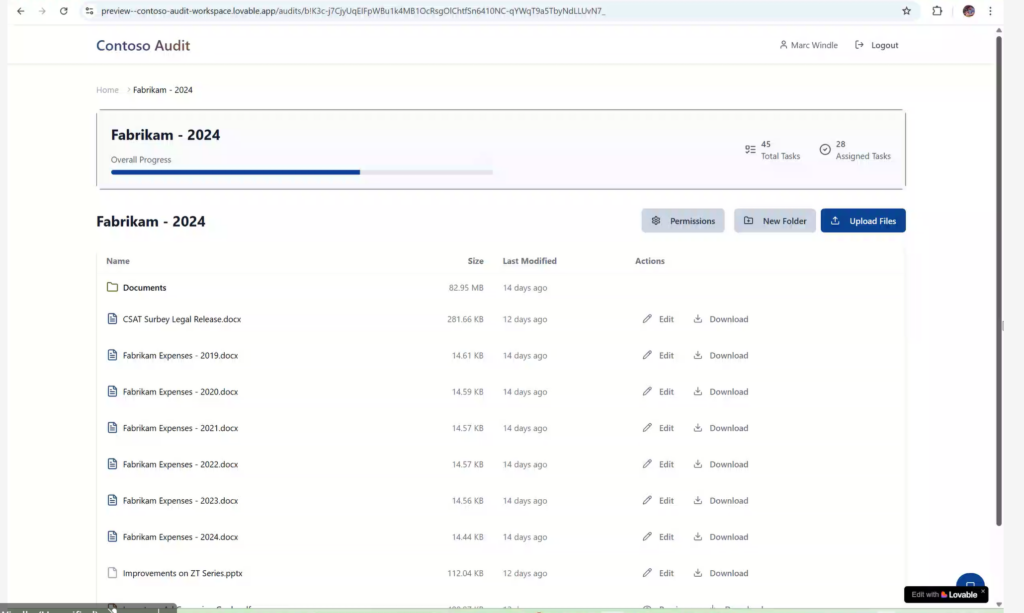Download Fabrikam Expenses - 2020.docx
The height and width of the screenshot is (613, 1024).
720,392
